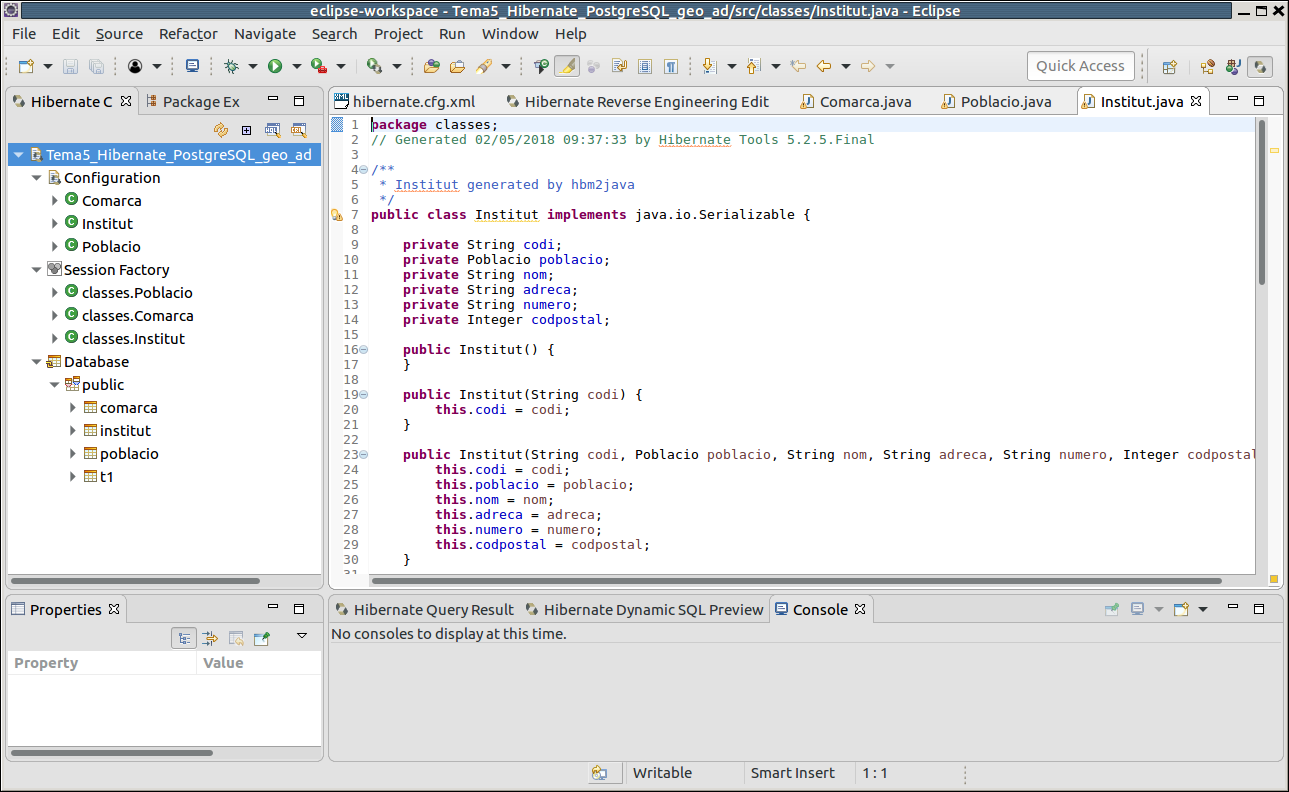
Task: Toggle Show Categories in Properties panel
Action: (184, 637)
